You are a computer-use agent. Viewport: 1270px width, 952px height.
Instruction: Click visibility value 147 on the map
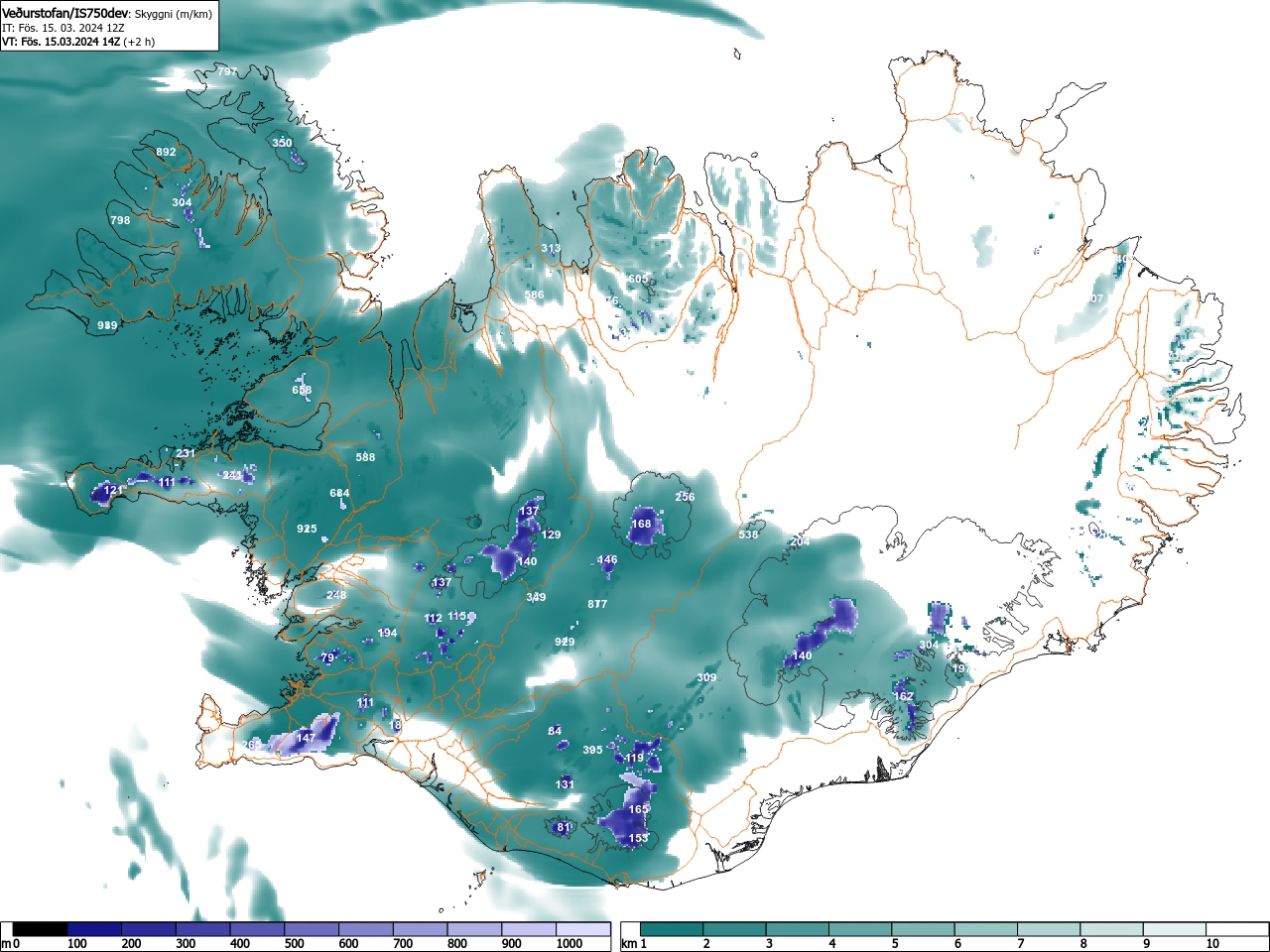coord(306,738)
